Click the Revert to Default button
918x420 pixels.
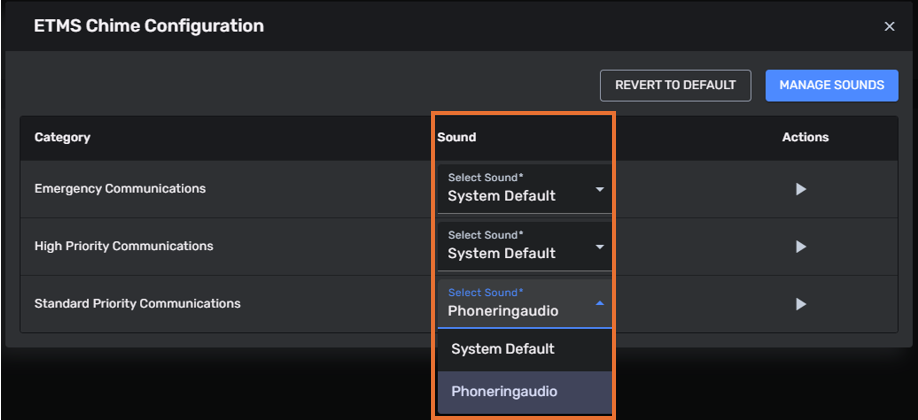click(x=675, y=85)
